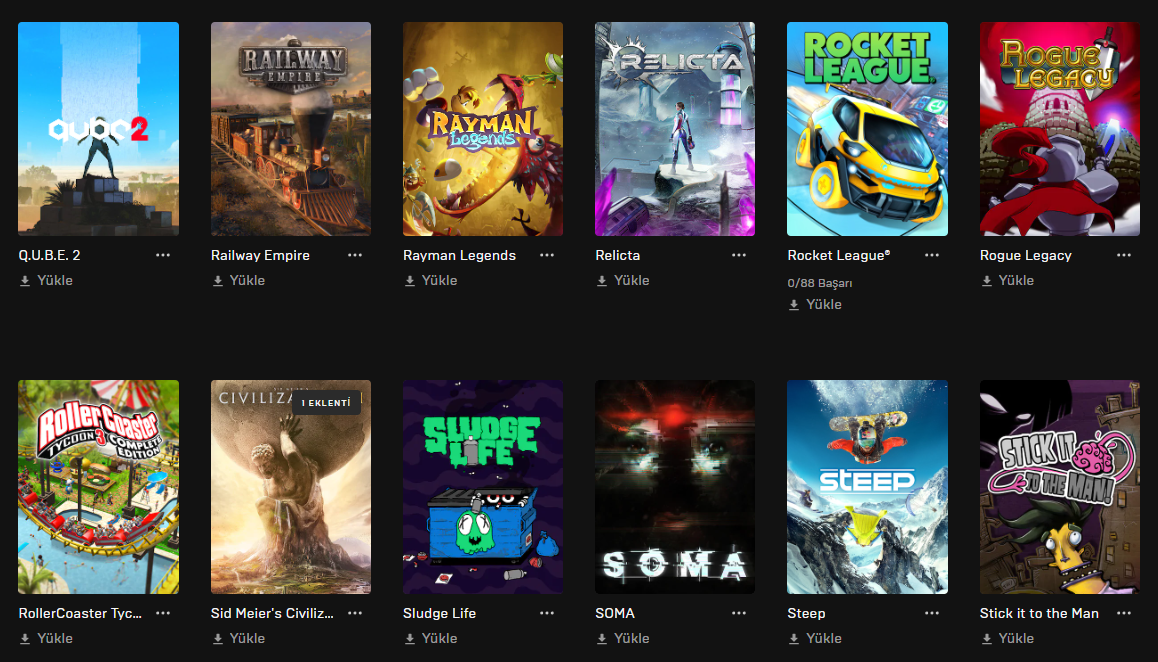Click Yükle under Rogue Legacy
The height and width of the screenshot is (662, 1158).
[x=1007, y=281]
